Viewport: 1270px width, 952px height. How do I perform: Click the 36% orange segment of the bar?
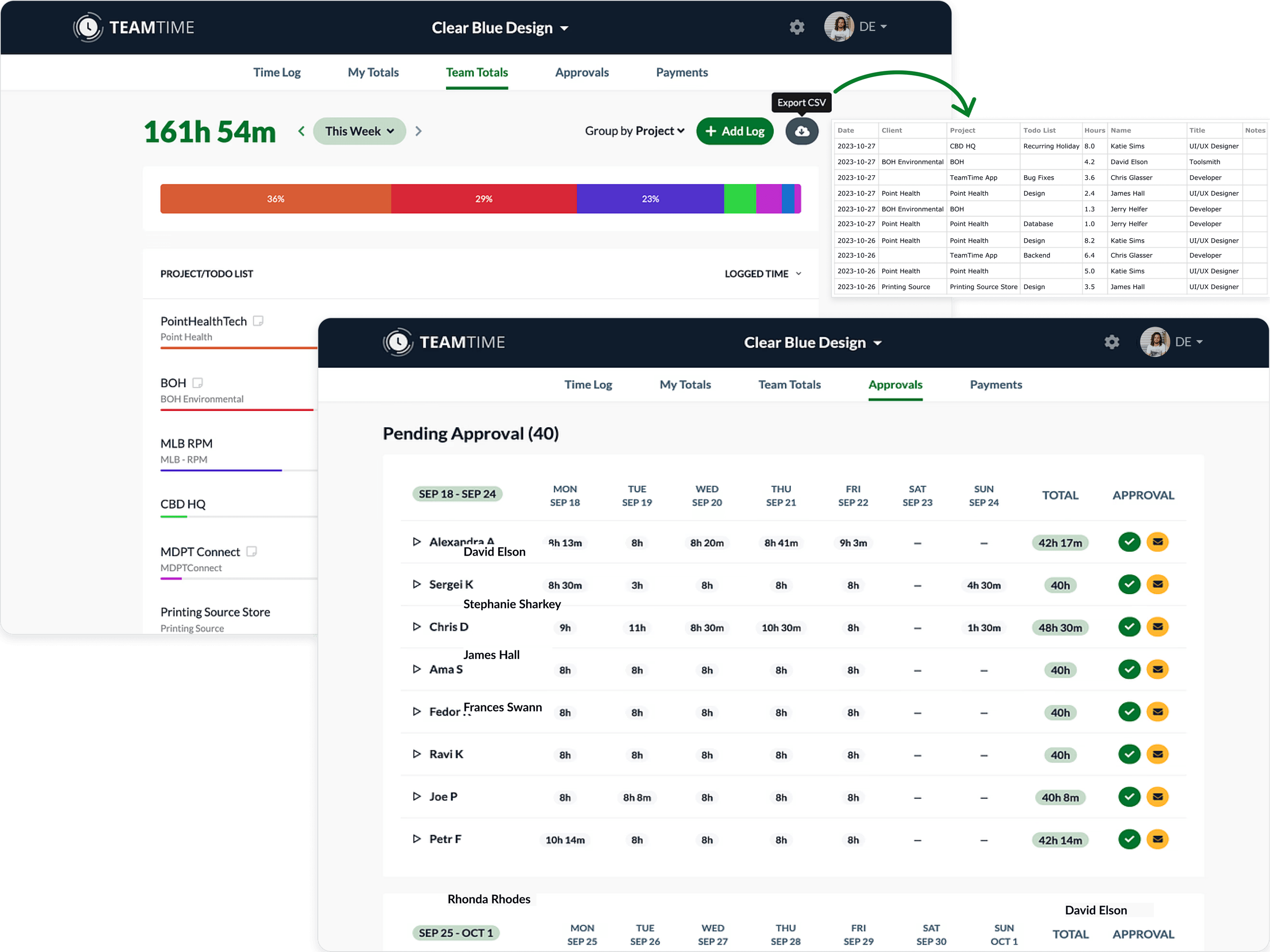(275, 199)
